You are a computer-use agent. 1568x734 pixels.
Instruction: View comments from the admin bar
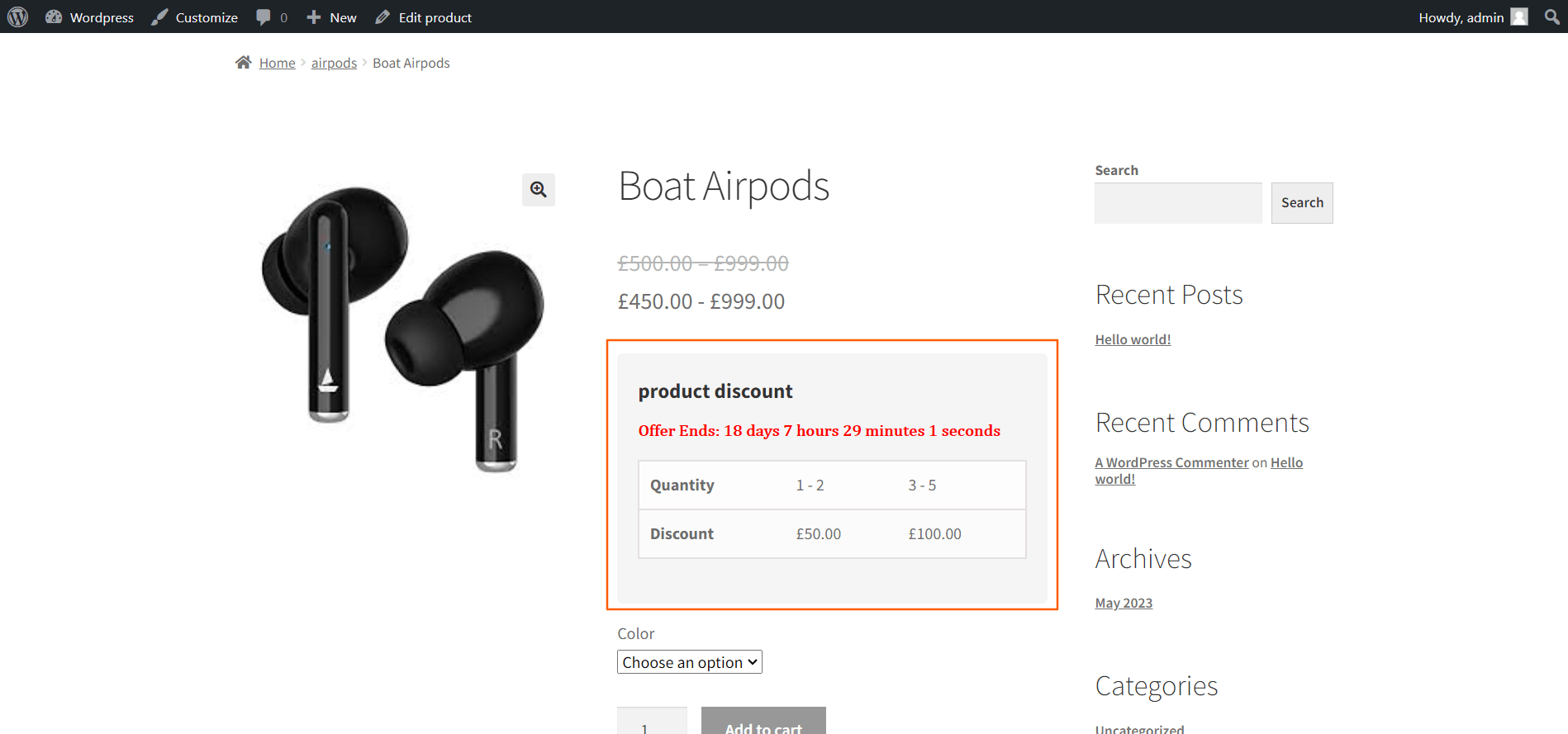pos(272,17)
